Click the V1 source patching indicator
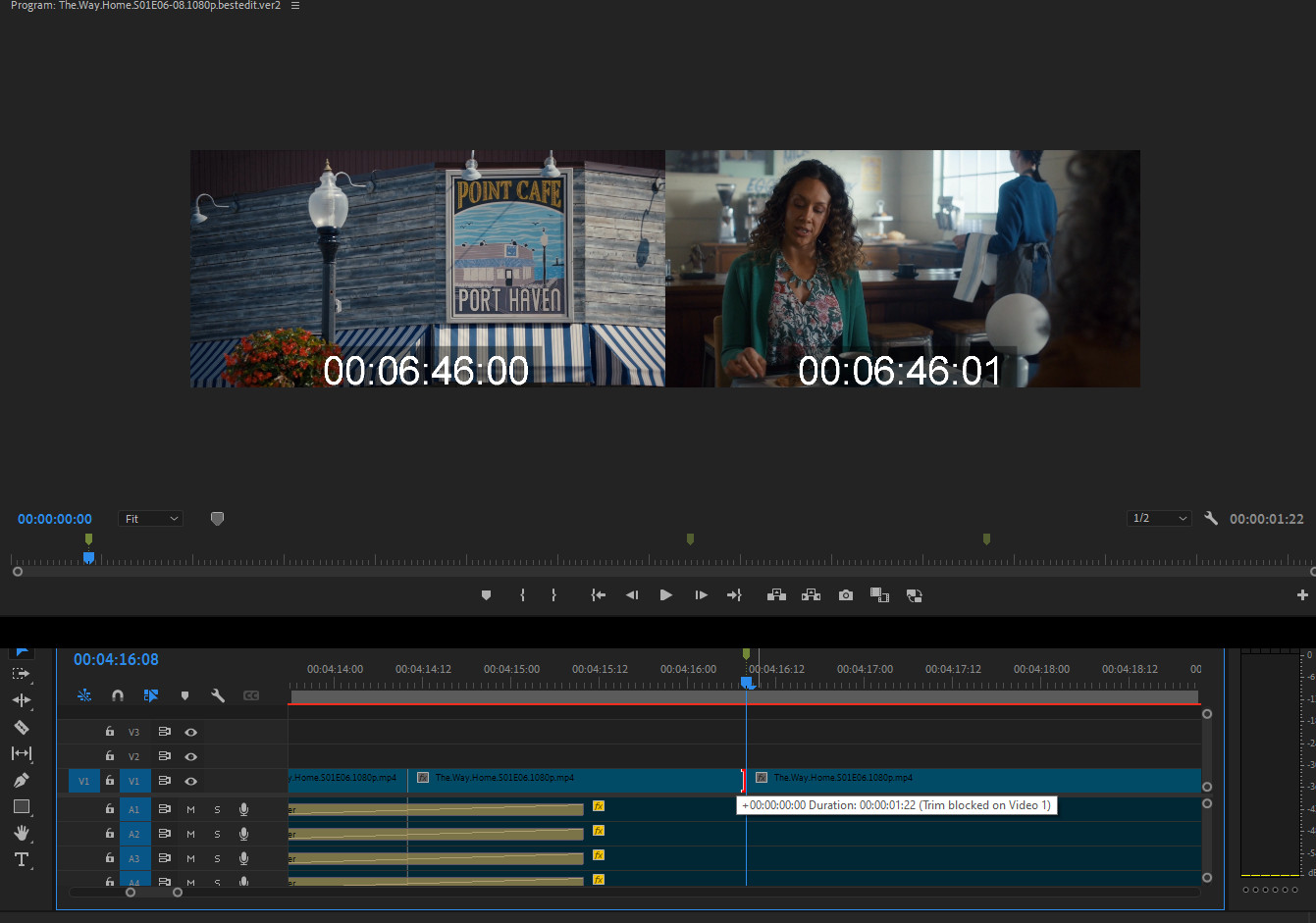The width and height of the screenshot is (1316, 923). click(83, 781)
